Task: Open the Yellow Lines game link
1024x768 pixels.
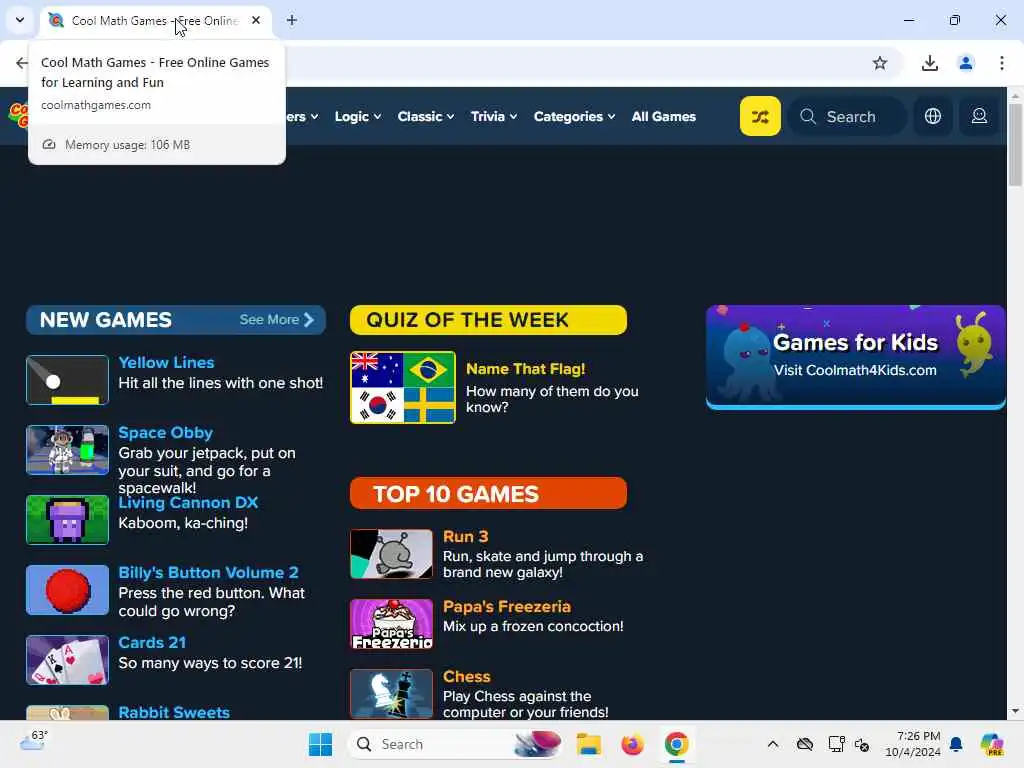Action: pyautogui.click(x=166, y=362)
